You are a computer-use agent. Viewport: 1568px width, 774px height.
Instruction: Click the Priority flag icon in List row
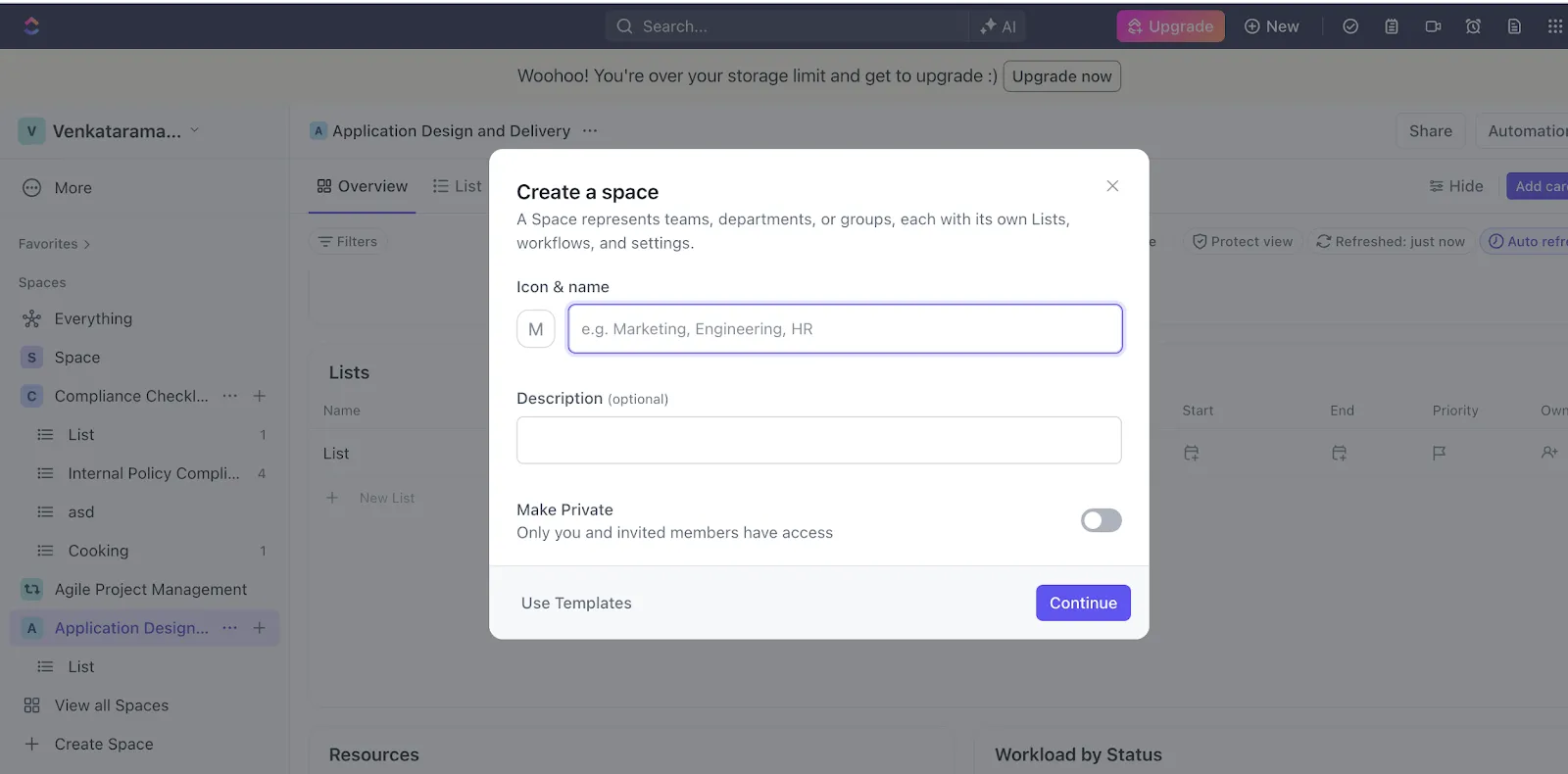pyautogui.click(x=1439, y=454)
